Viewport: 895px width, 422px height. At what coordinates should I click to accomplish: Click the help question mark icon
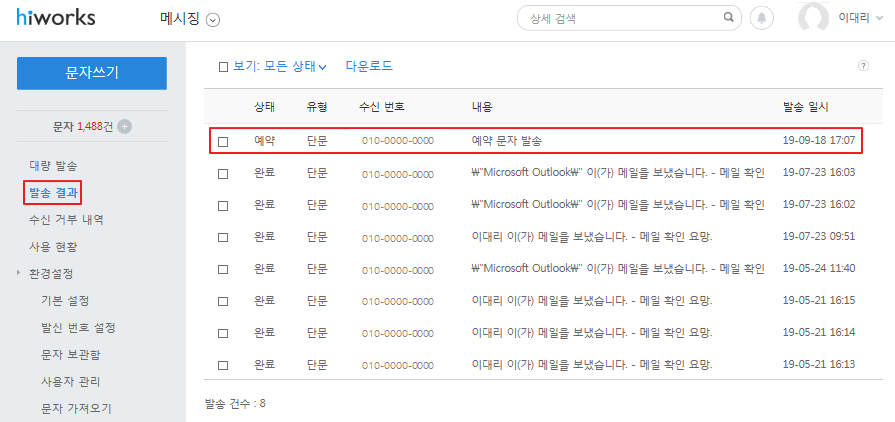863,66
